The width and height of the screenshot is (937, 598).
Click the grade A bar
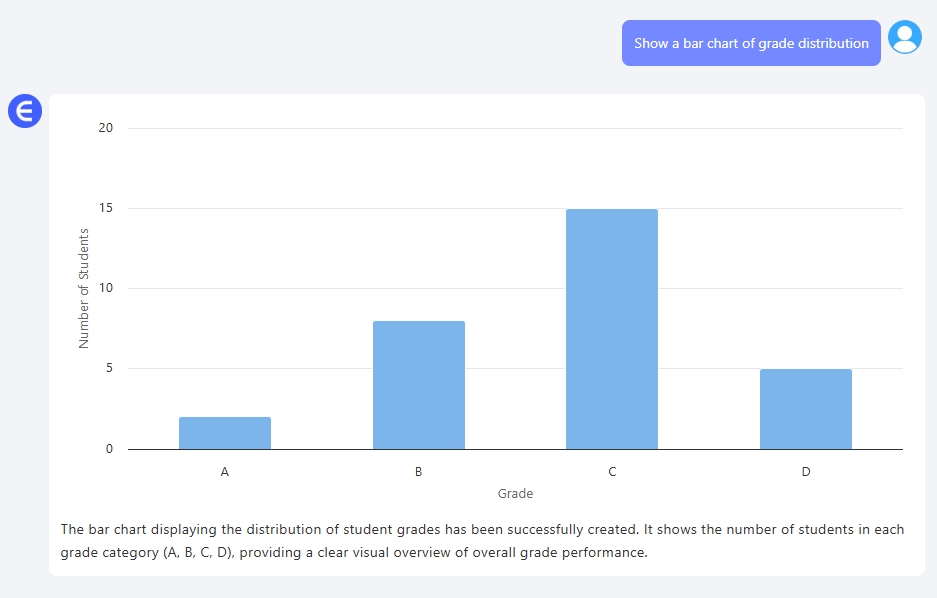point(225,433)
